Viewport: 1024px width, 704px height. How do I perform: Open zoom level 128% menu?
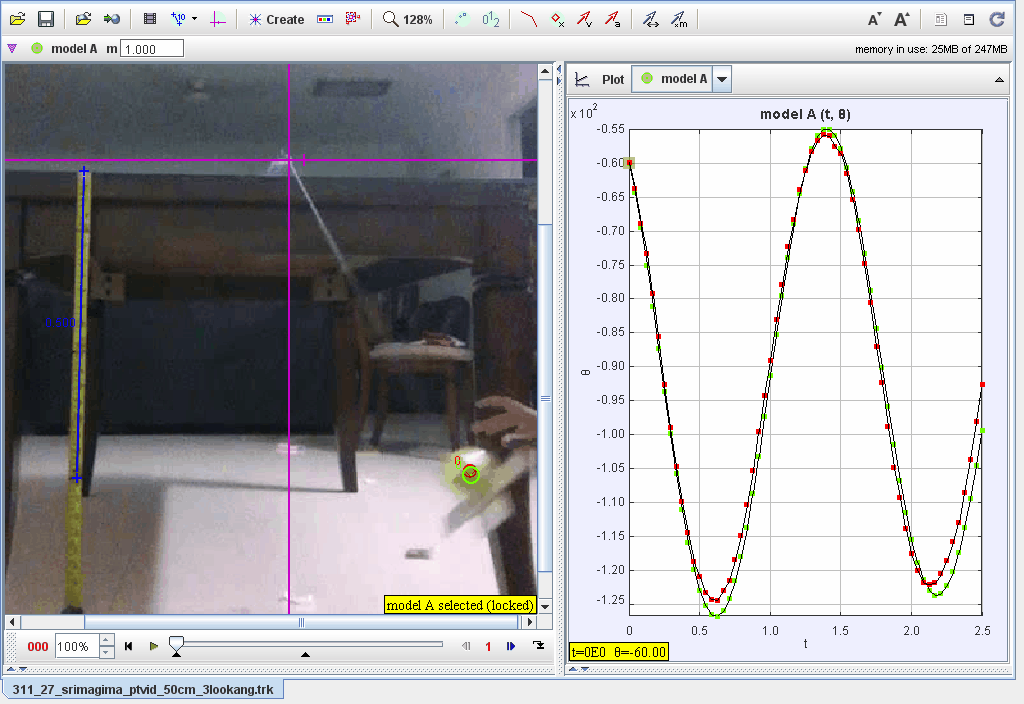point(408,20)
